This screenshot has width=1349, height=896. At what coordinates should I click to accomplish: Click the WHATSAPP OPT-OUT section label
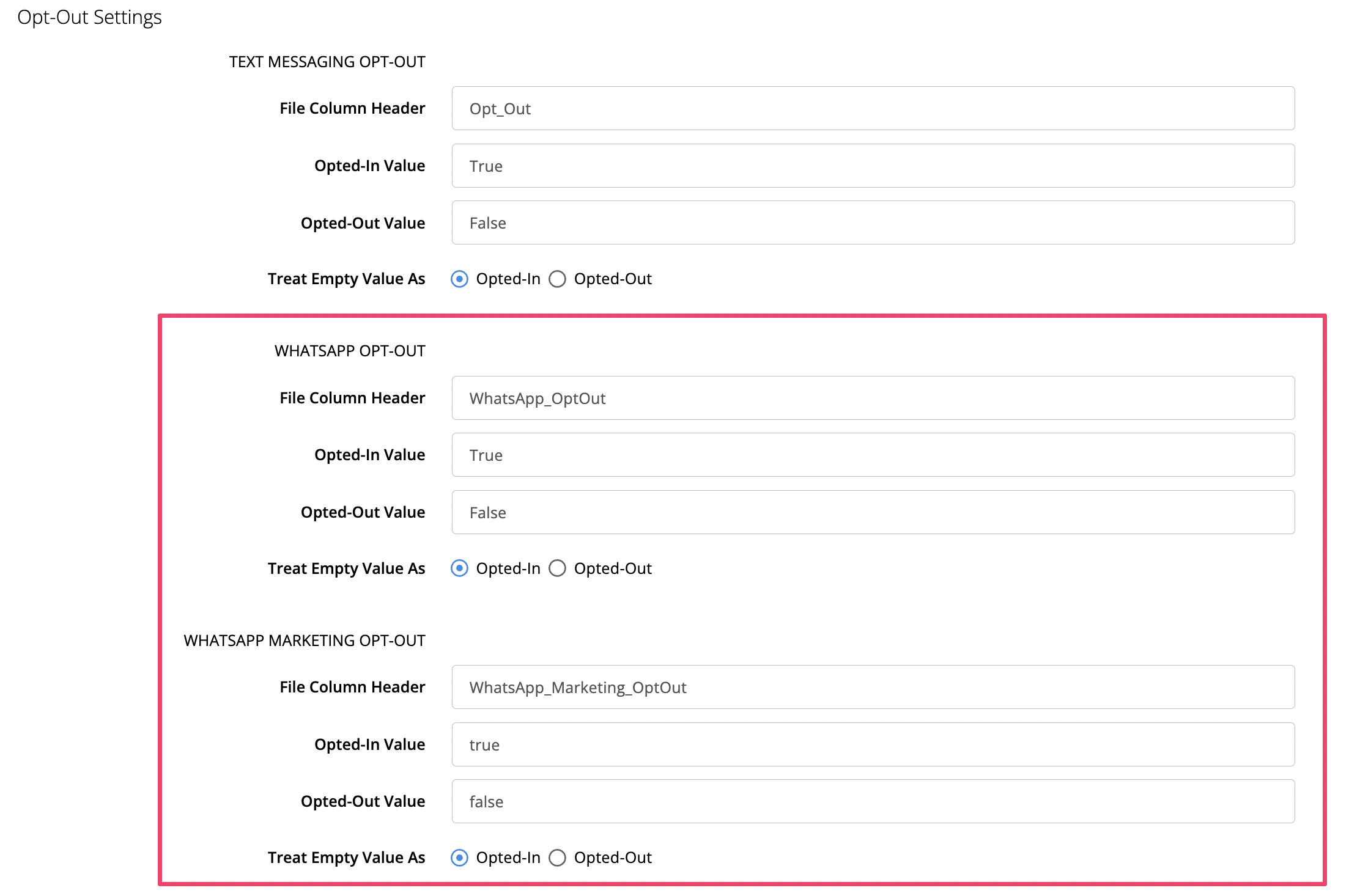(x=349, y=351)
